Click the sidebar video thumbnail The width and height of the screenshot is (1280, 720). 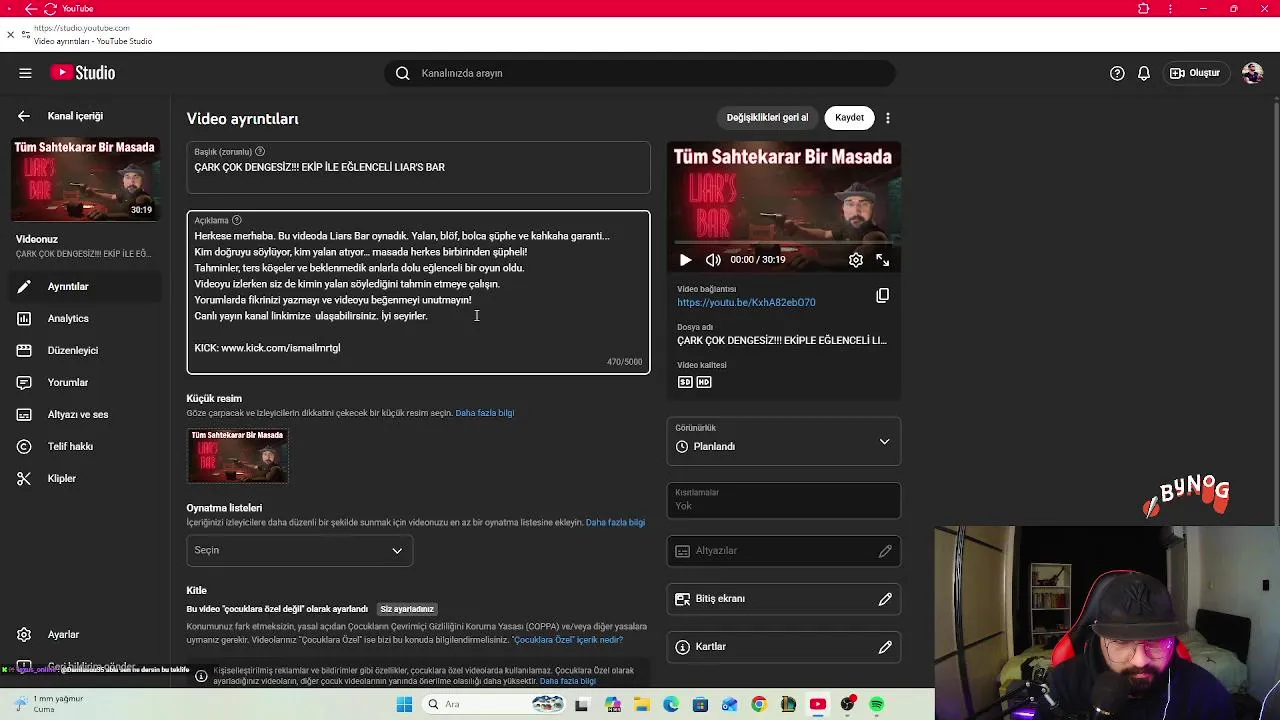(84, 179)
